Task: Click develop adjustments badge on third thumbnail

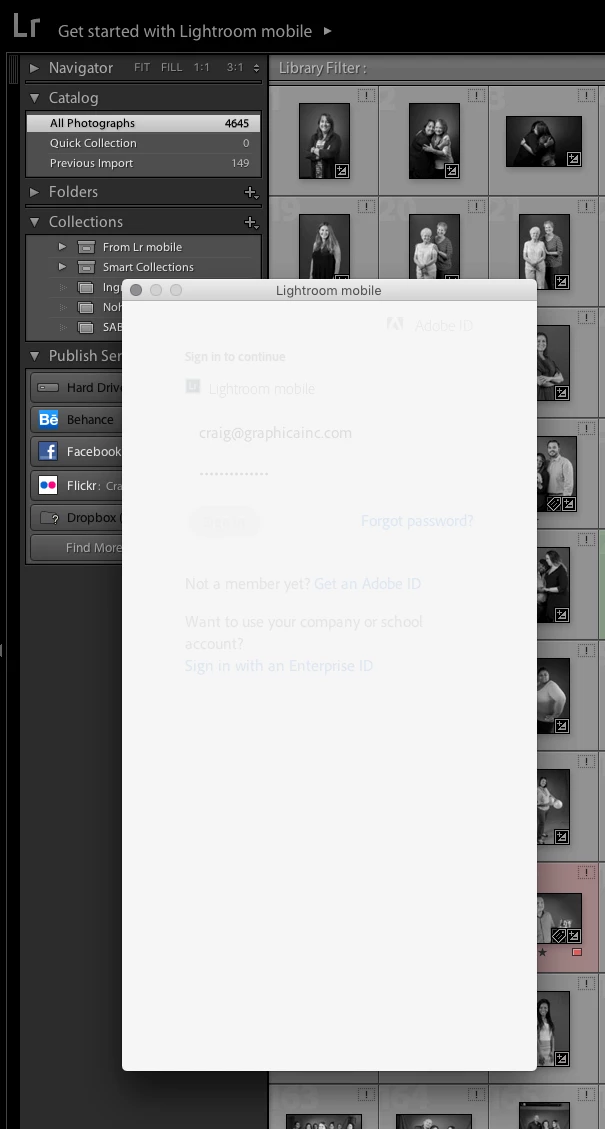Action: 574,159
